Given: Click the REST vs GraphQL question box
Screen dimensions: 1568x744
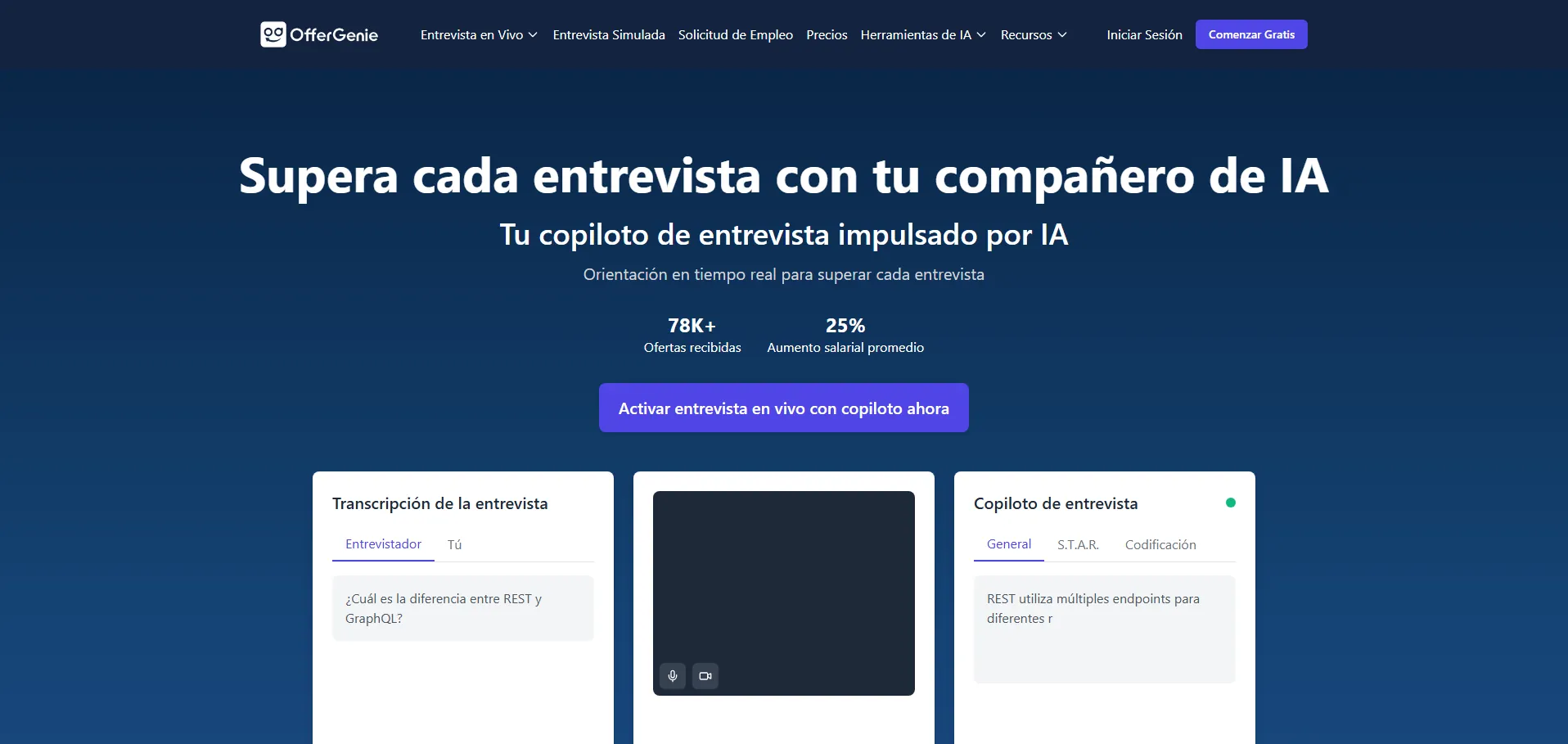Looking at the screenshot, I should [x=462, y=608].
